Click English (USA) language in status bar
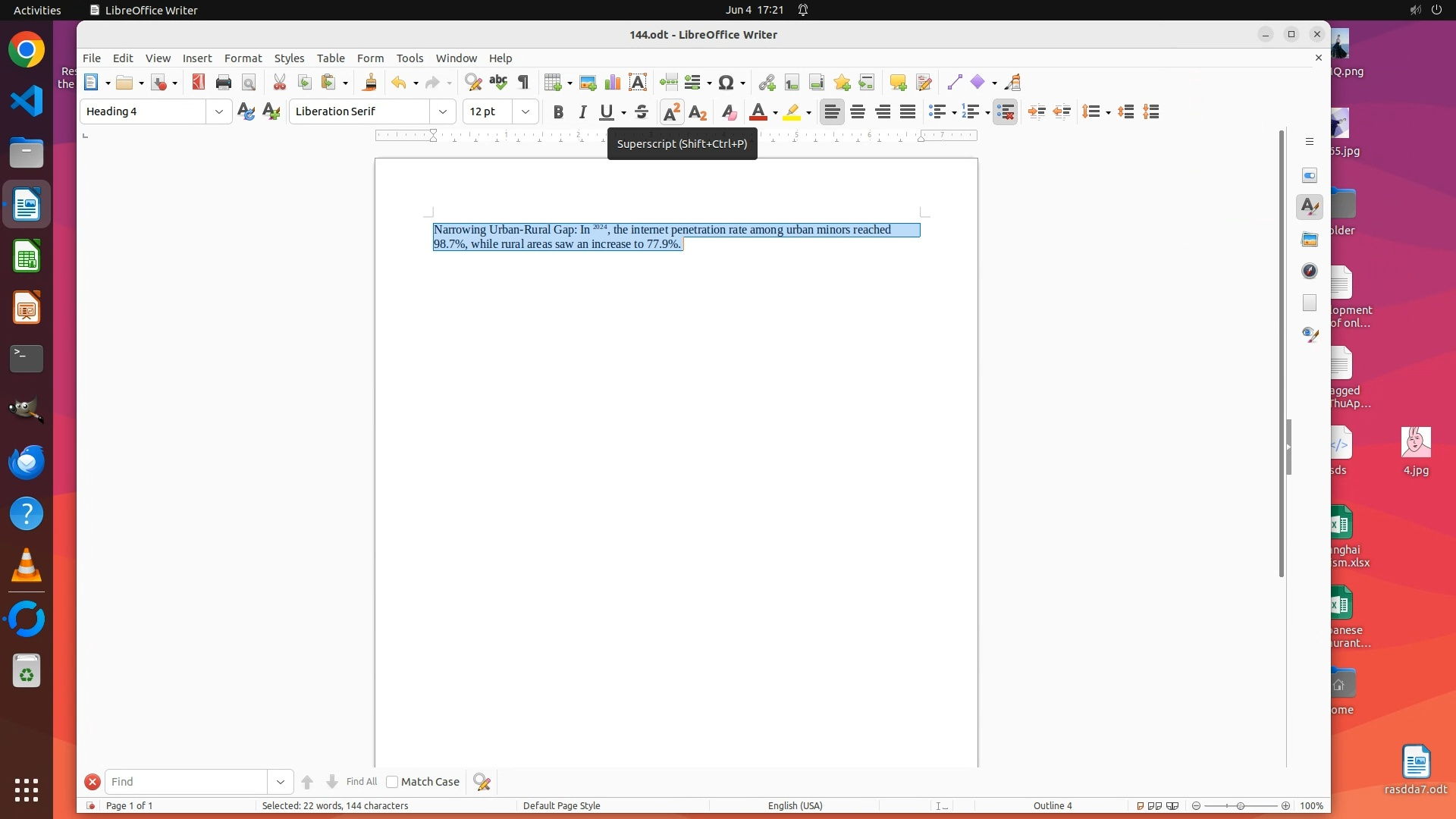Image resolution: width=1456 pixels, height=819 pixels. pyautogui.click(x=795, y=805)
